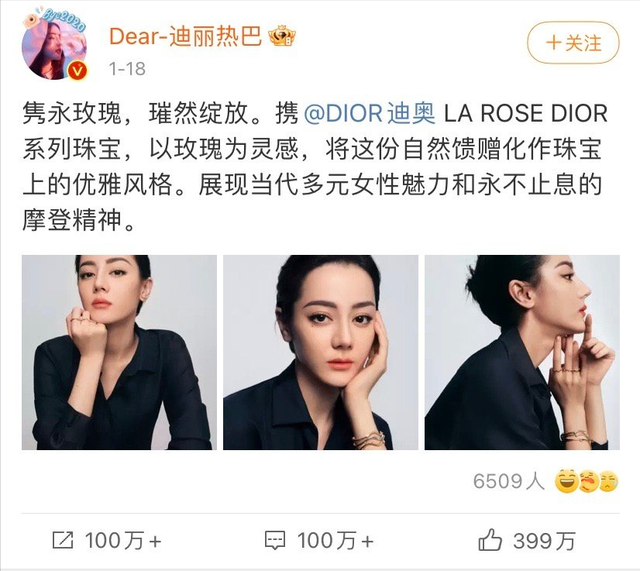640x571 pixels.
Task: Follow the user with +关注 button
Action: coord(573,43)
